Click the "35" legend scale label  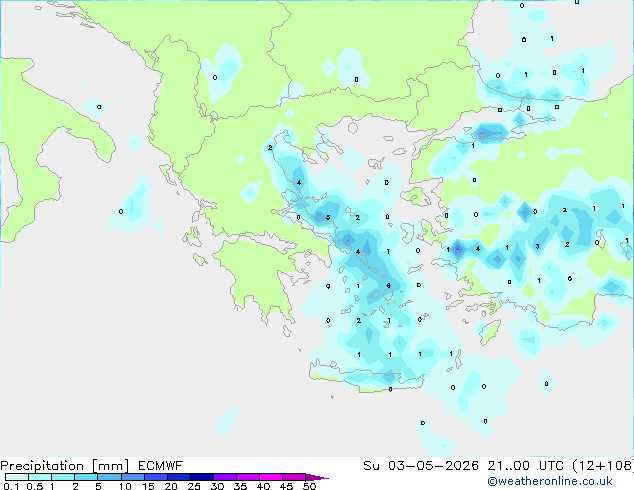(x=240, y=486)
